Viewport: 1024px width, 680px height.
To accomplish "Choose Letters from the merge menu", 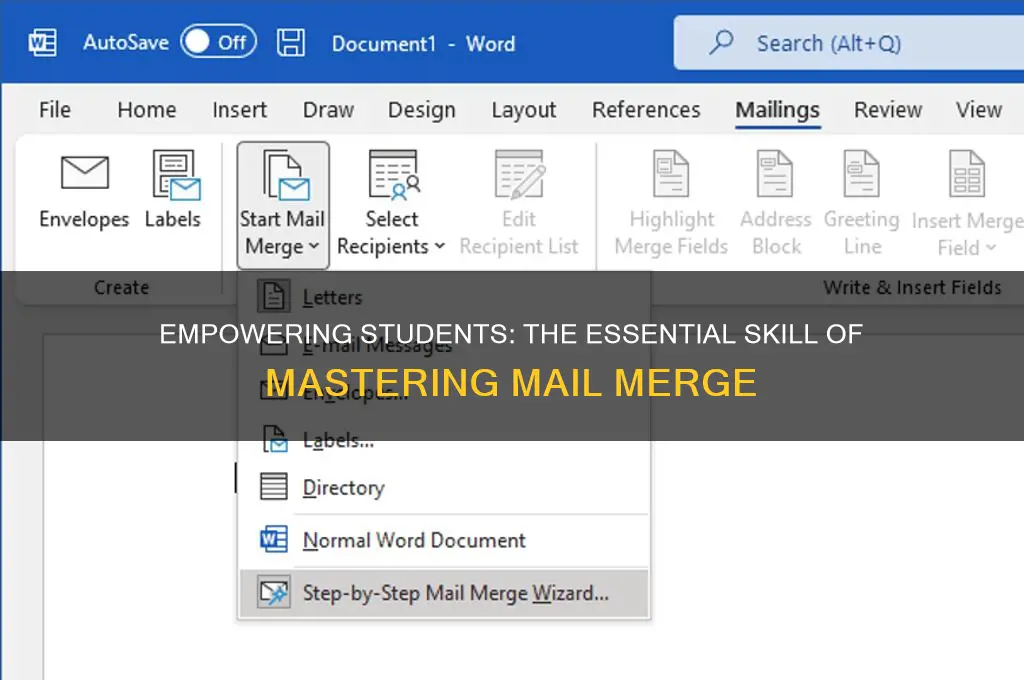I will 444,297.
